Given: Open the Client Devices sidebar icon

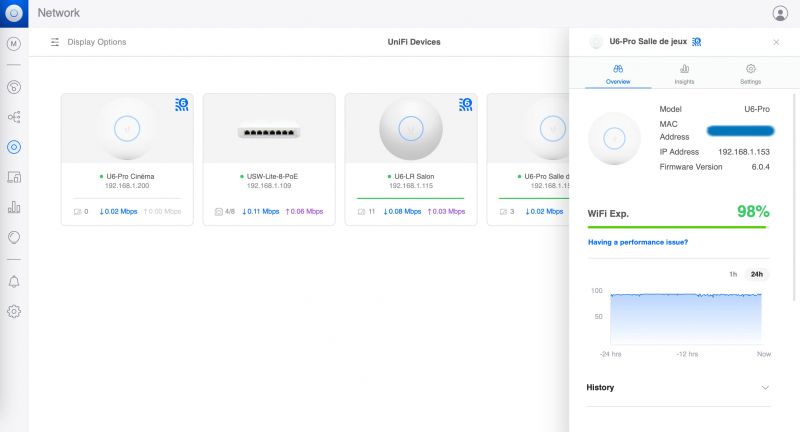Looking at the screenshot, I should point(14,177).
